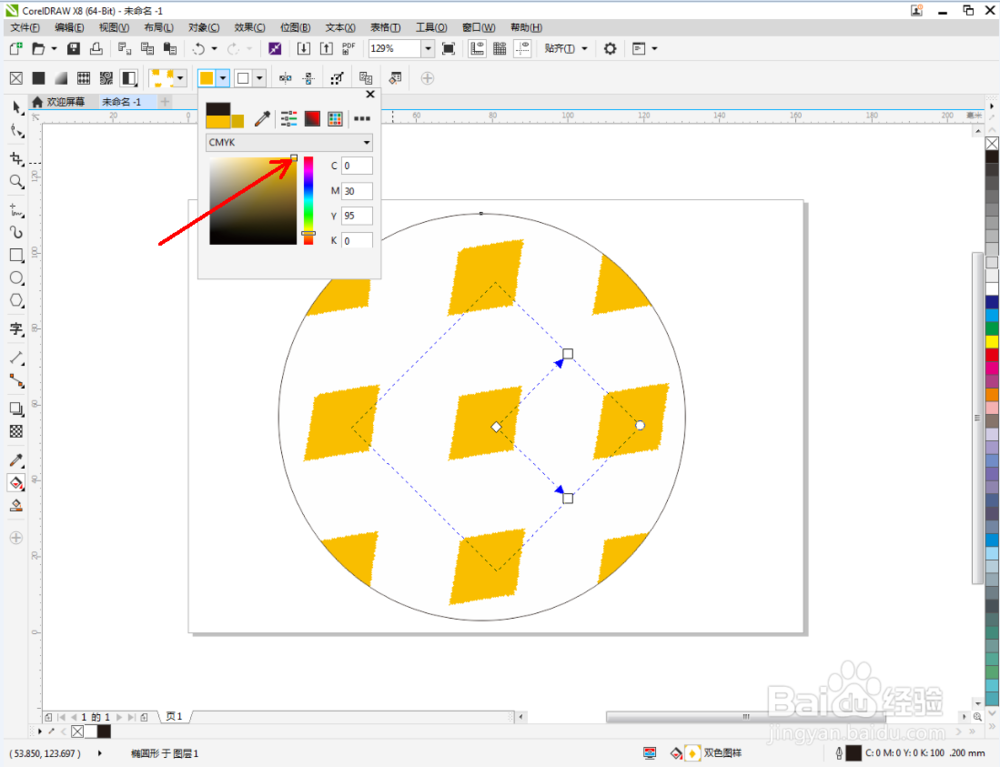Select the Polygon tool
Screen dimensions: 1000x767
(x=17, y=300)
